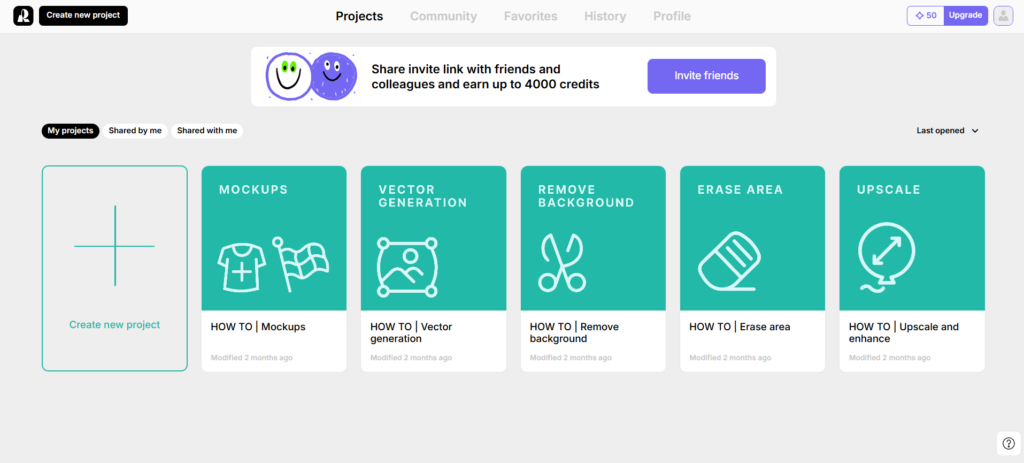Click the scissors icon on Remove Background card
This screenshot has width=1024, height=463.
click(562, 262)
